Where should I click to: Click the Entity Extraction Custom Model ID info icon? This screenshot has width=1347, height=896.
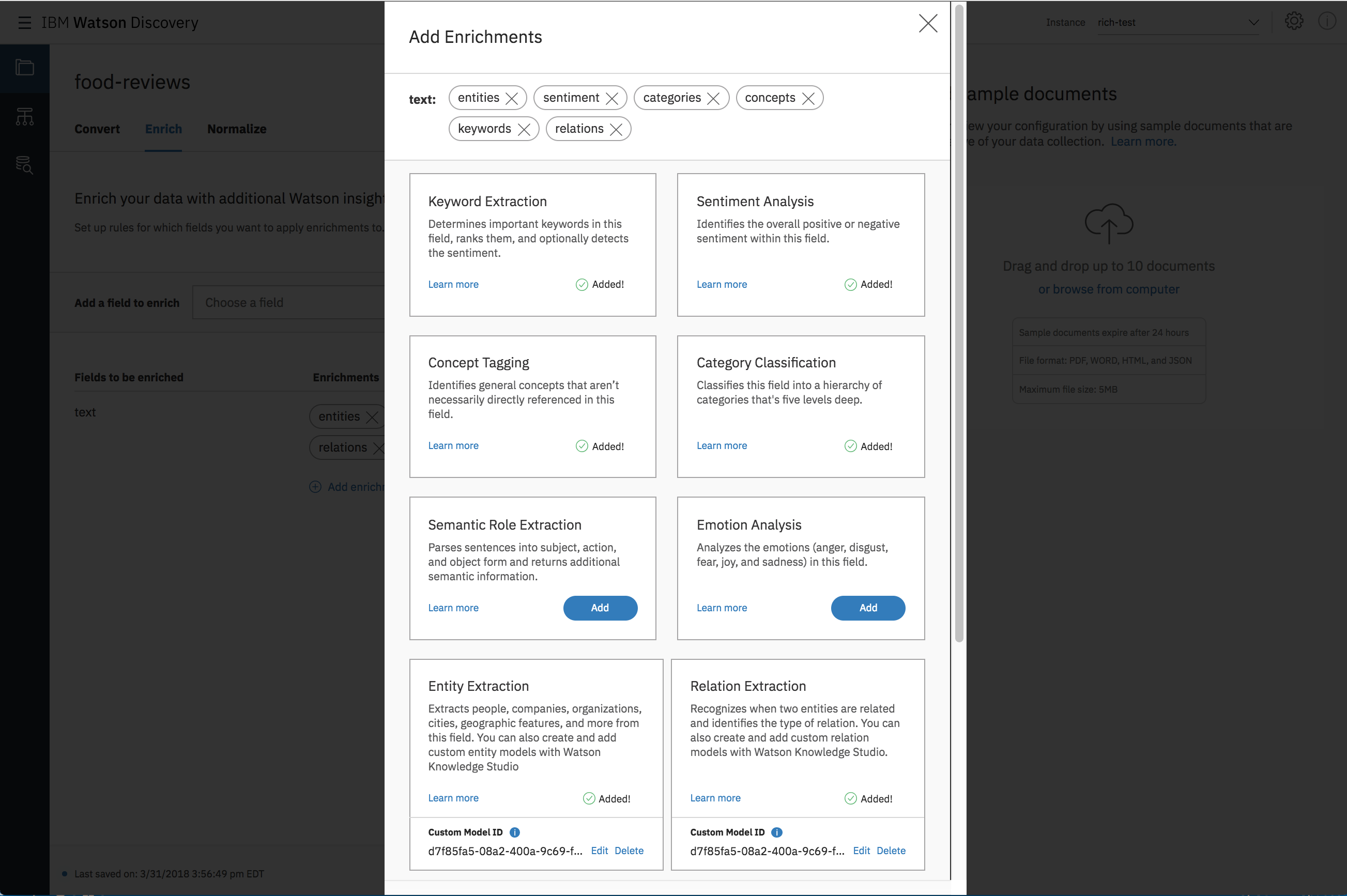point(514,832)
